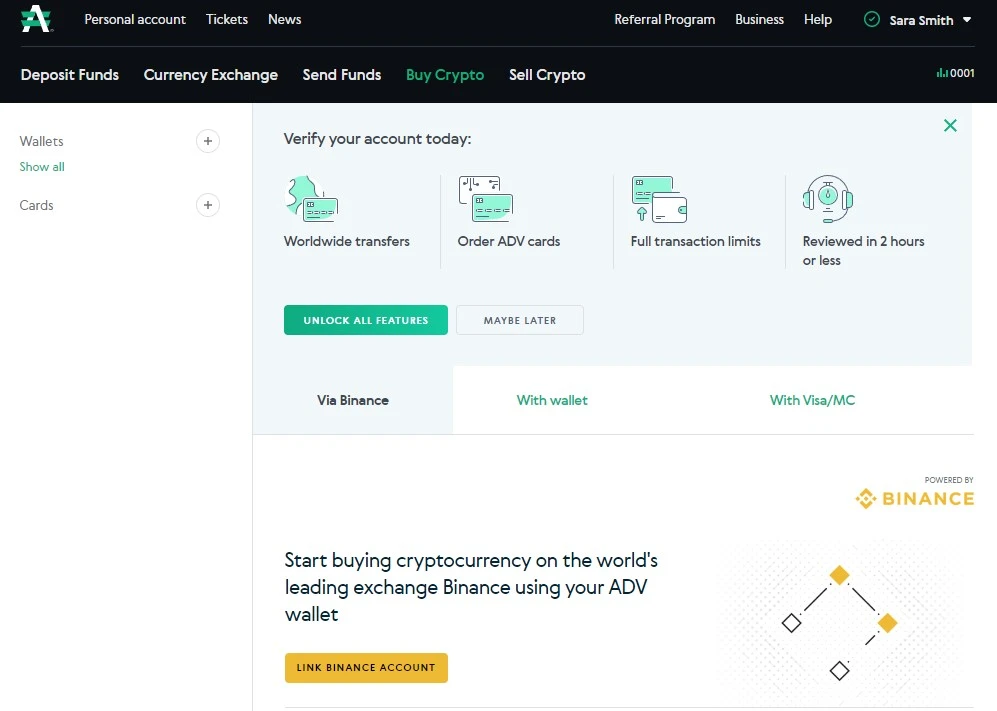Viewport: 997px width, 711px height.
Task: Click the Wallets sidebar label
Action: click(41, 141)
